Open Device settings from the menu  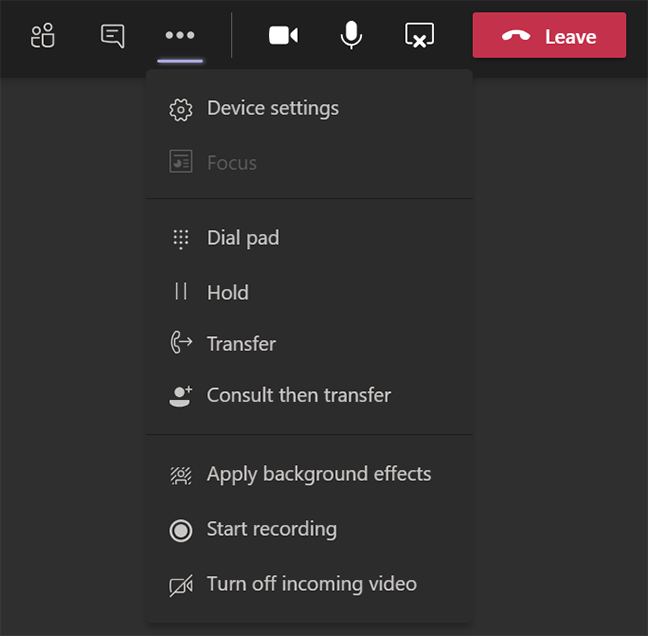pos(272,109)
